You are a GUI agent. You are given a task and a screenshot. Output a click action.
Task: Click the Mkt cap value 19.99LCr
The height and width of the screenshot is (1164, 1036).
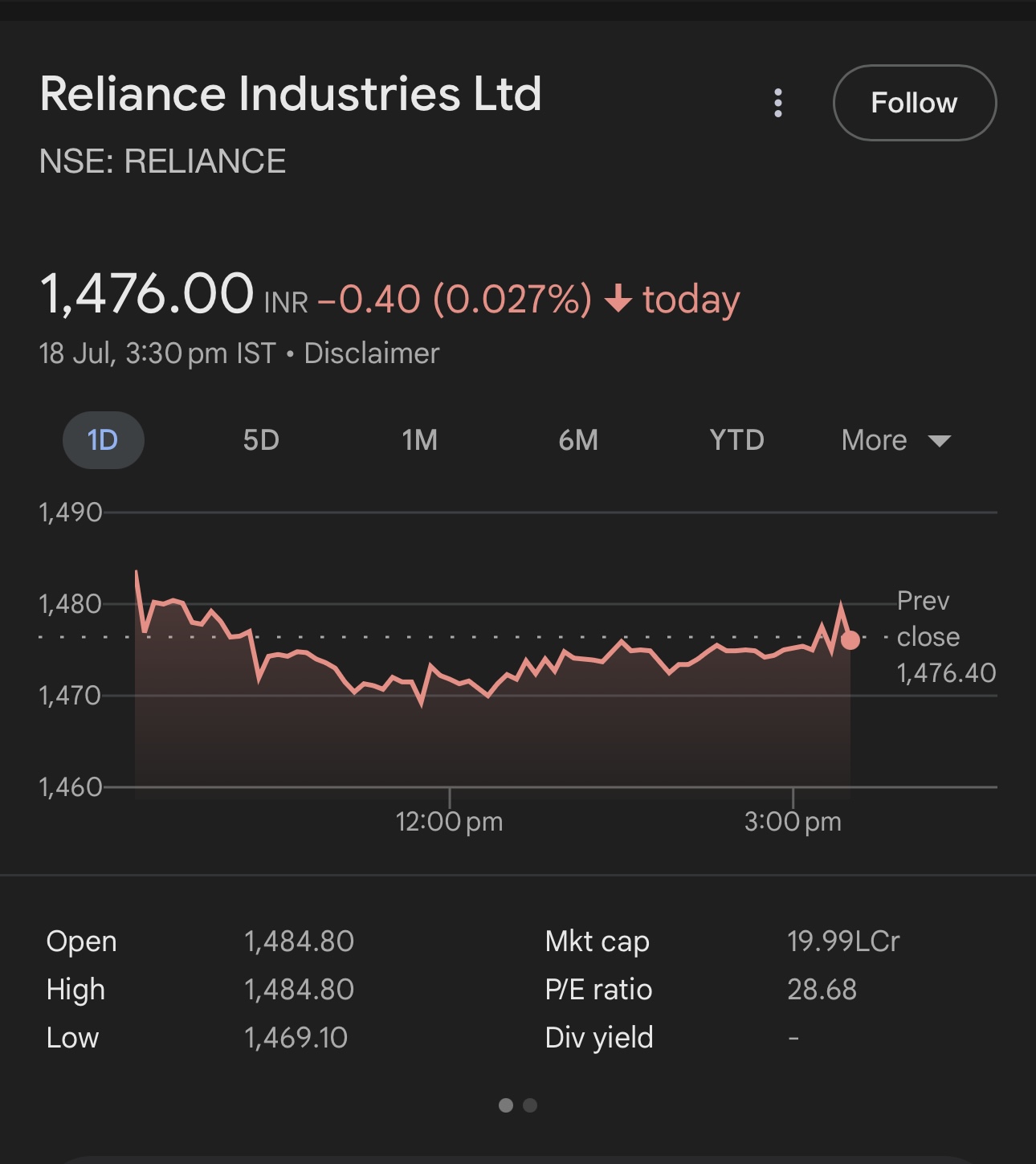click(x=843, y=941)
